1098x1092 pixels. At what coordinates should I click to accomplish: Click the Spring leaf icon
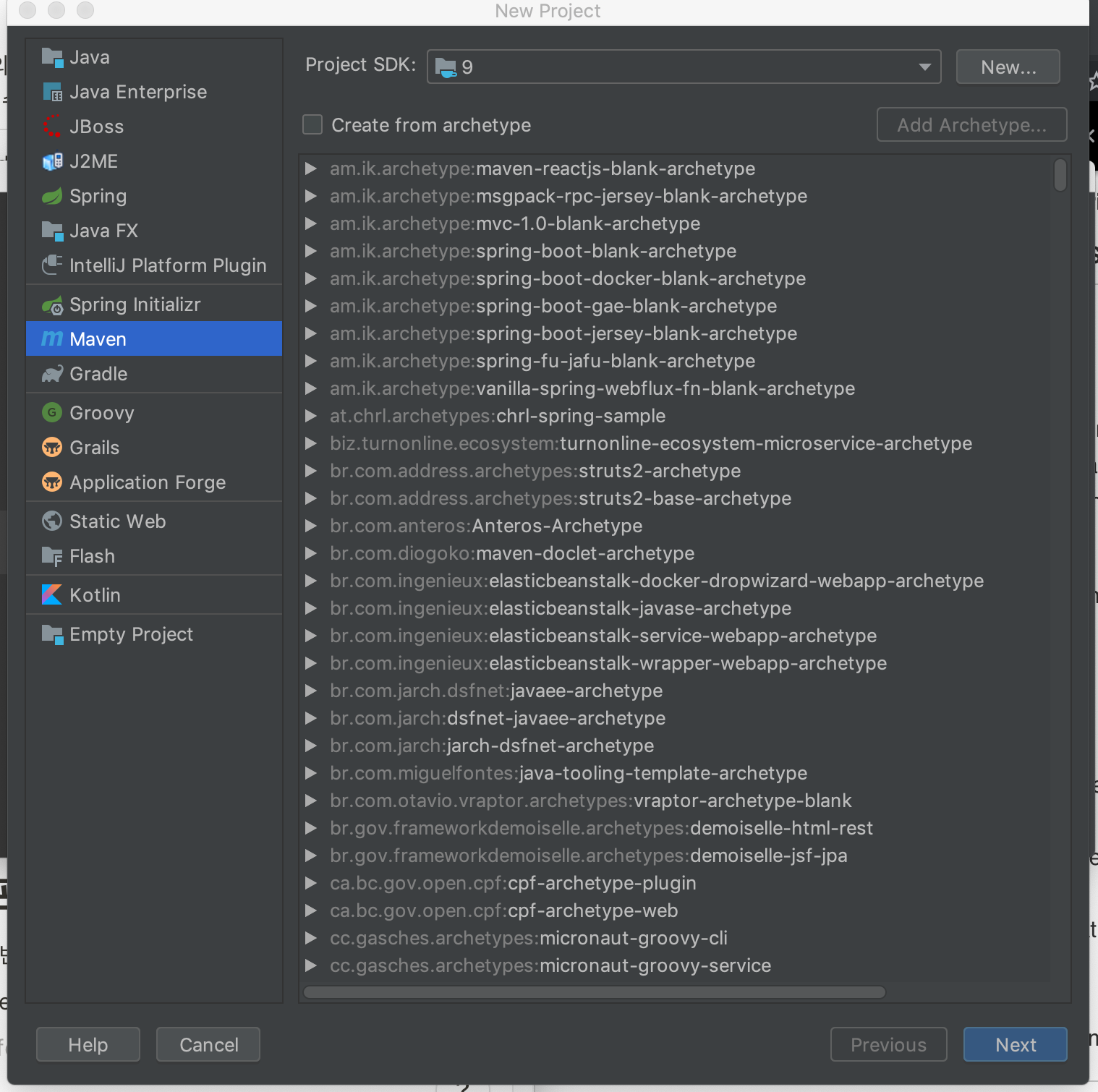(x=52, y=196)
